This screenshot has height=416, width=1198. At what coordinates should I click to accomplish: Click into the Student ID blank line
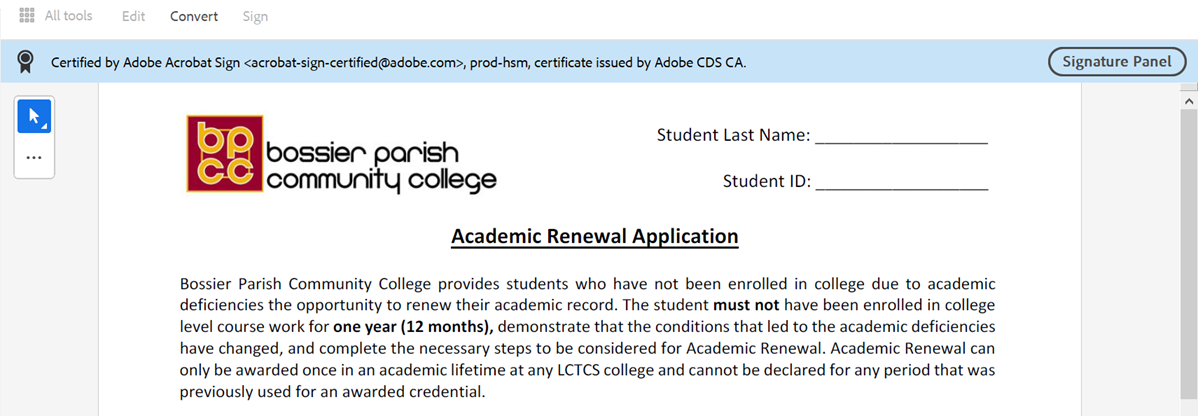point(901,182)
